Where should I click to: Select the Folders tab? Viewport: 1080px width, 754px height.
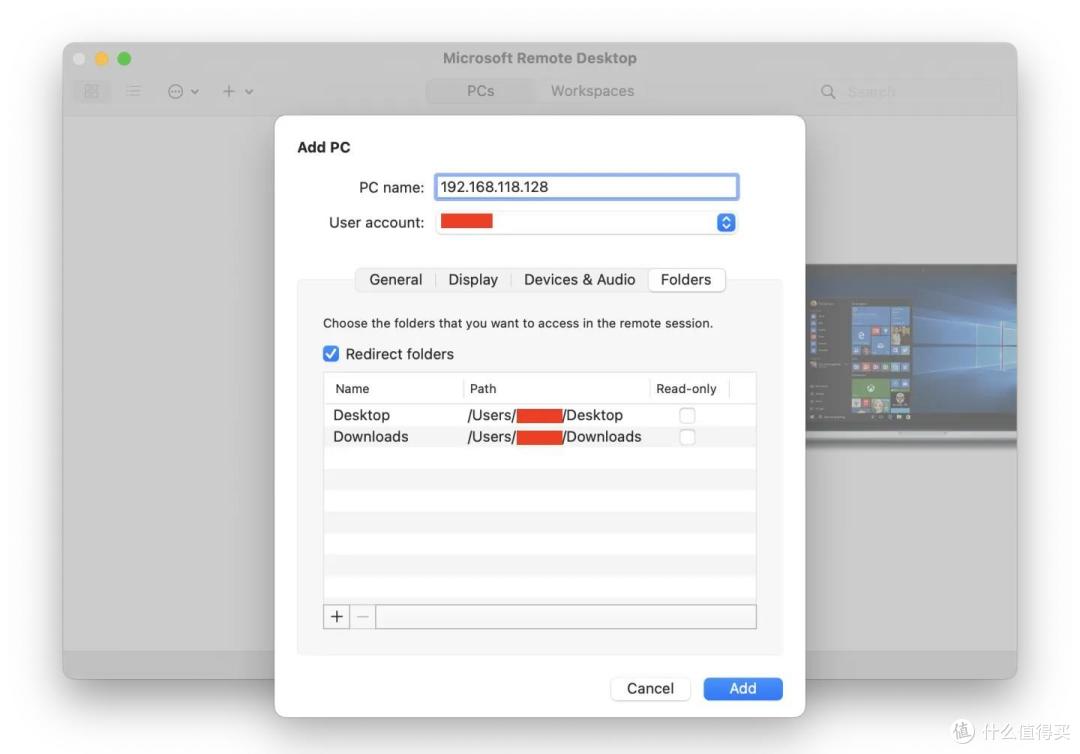[686, 280]
